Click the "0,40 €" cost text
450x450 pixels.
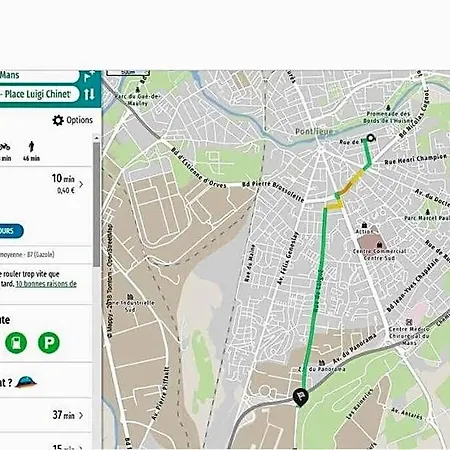click(65, 191)
